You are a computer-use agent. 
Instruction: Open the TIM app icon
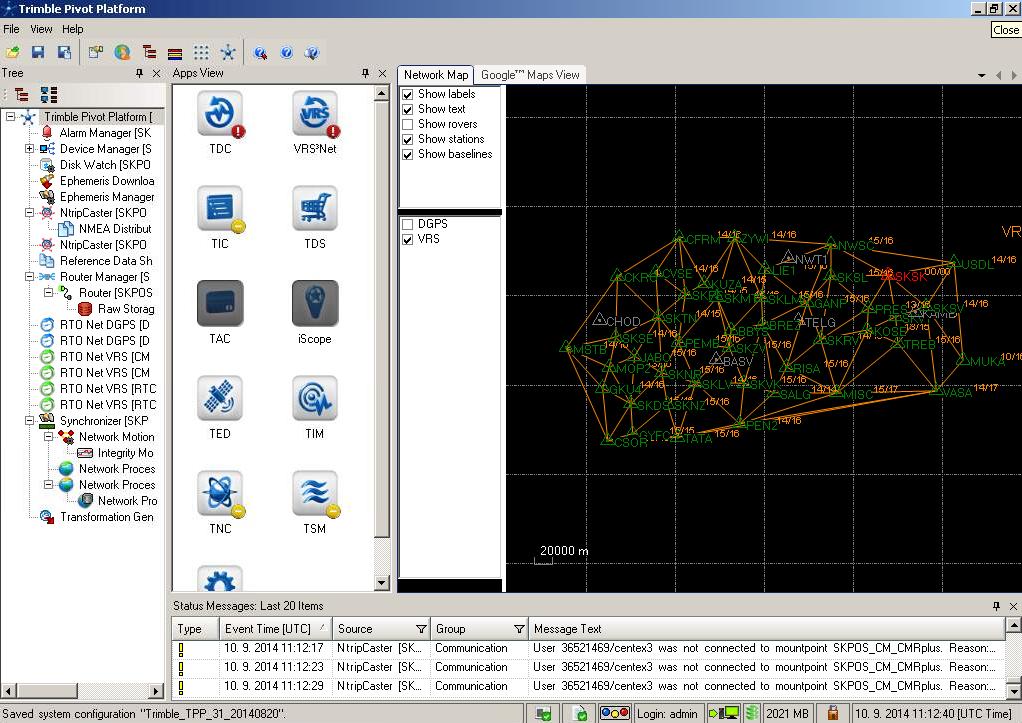pos(315,398)
